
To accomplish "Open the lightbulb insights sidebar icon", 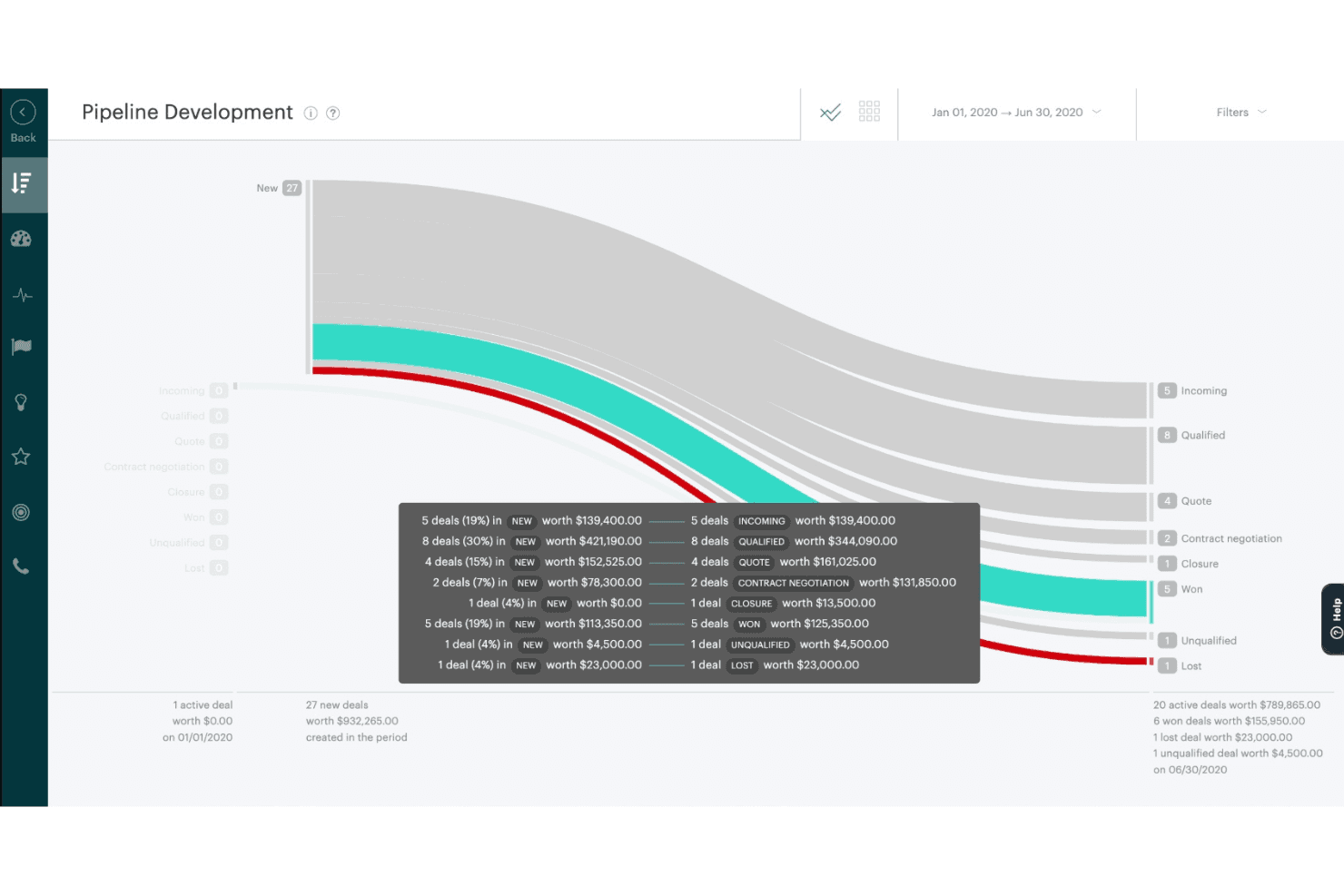I will point(22,402).
